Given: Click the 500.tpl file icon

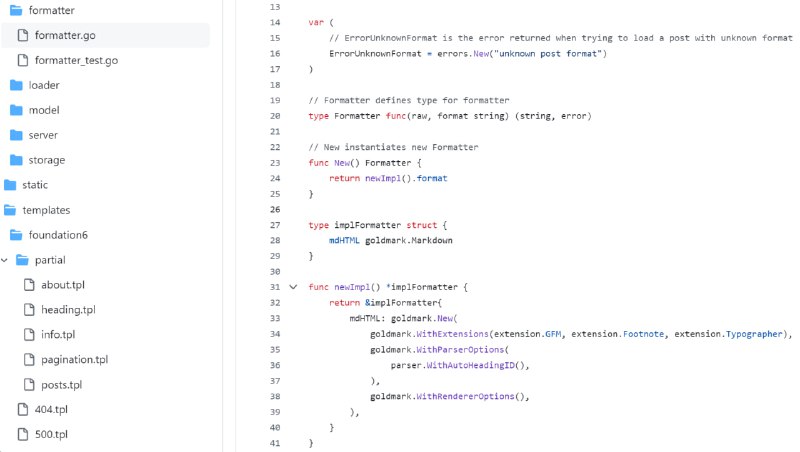Looking at the screenshot, I should point(22,435).
